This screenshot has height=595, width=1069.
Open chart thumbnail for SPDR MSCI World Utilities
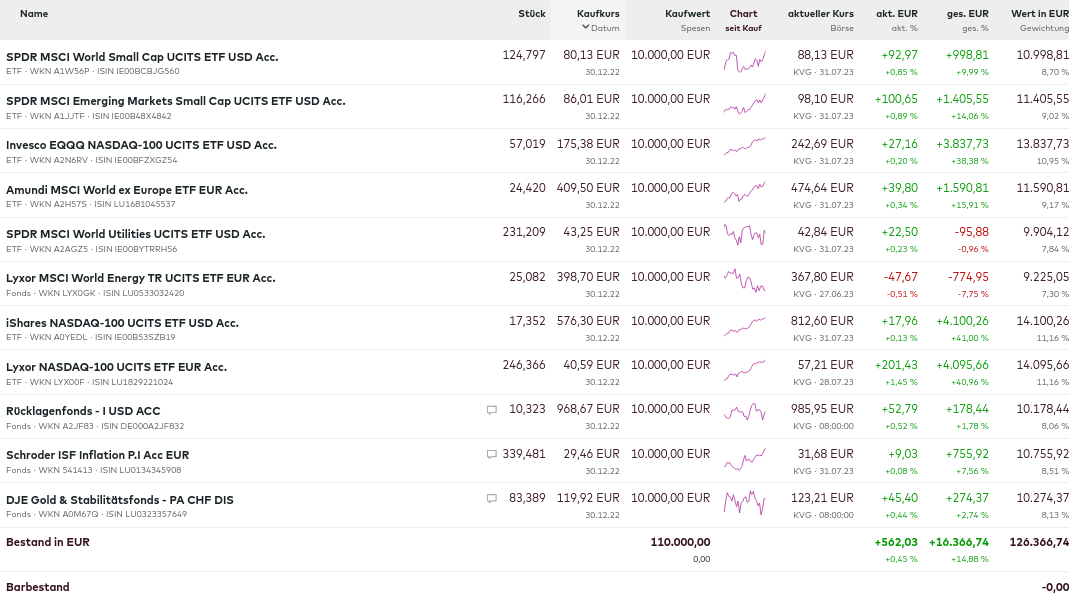pyautogui.click(x=744, y=238)
